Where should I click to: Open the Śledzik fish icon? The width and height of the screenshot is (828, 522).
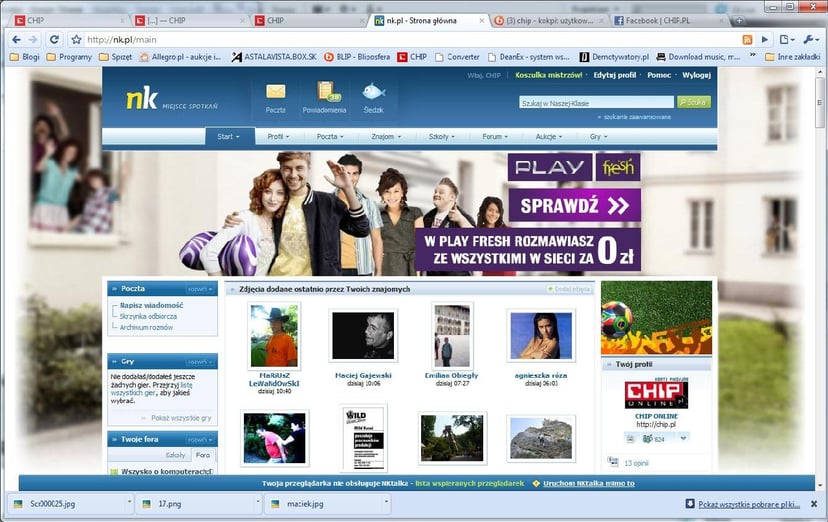[x=373, y=96]
